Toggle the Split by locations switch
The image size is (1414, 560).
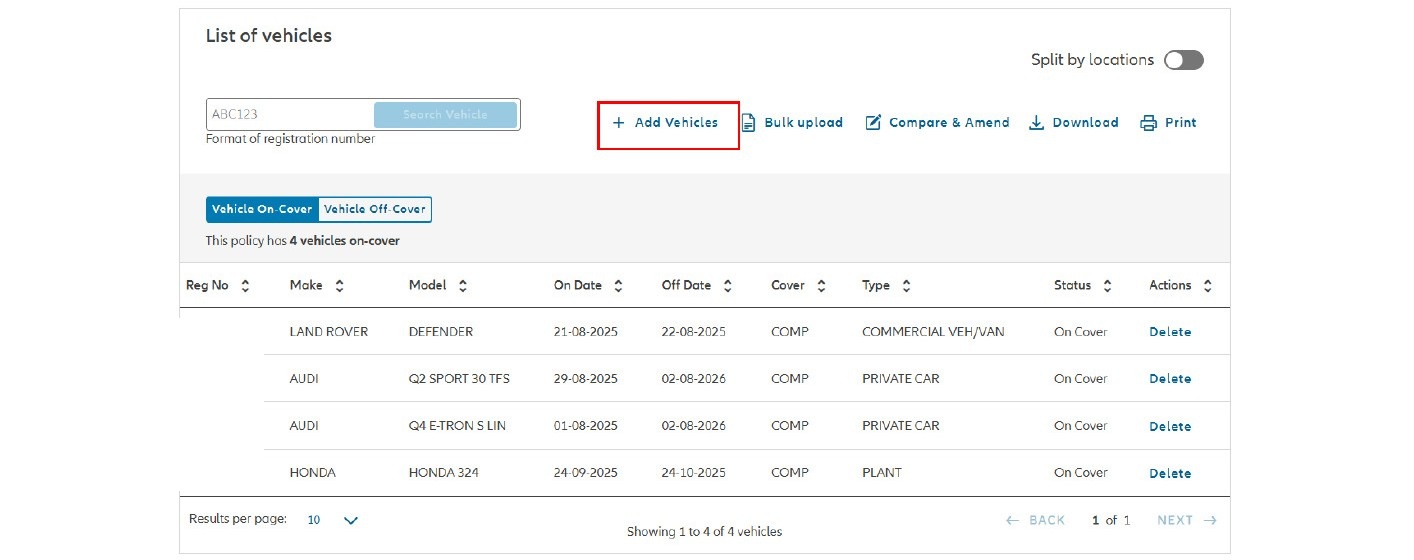click(1184, 60)
